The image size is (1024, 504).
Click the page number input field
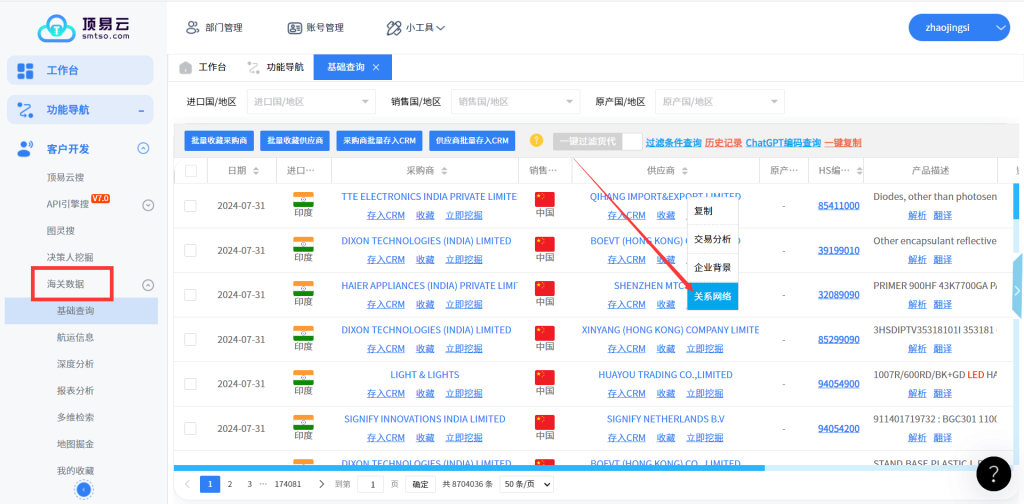pos(371,484)
